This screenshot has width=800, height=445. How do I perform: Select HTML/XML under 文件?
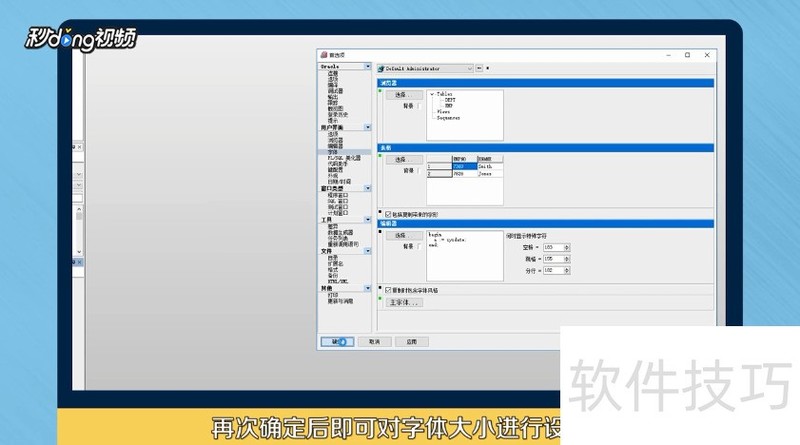tap(338, 282)
